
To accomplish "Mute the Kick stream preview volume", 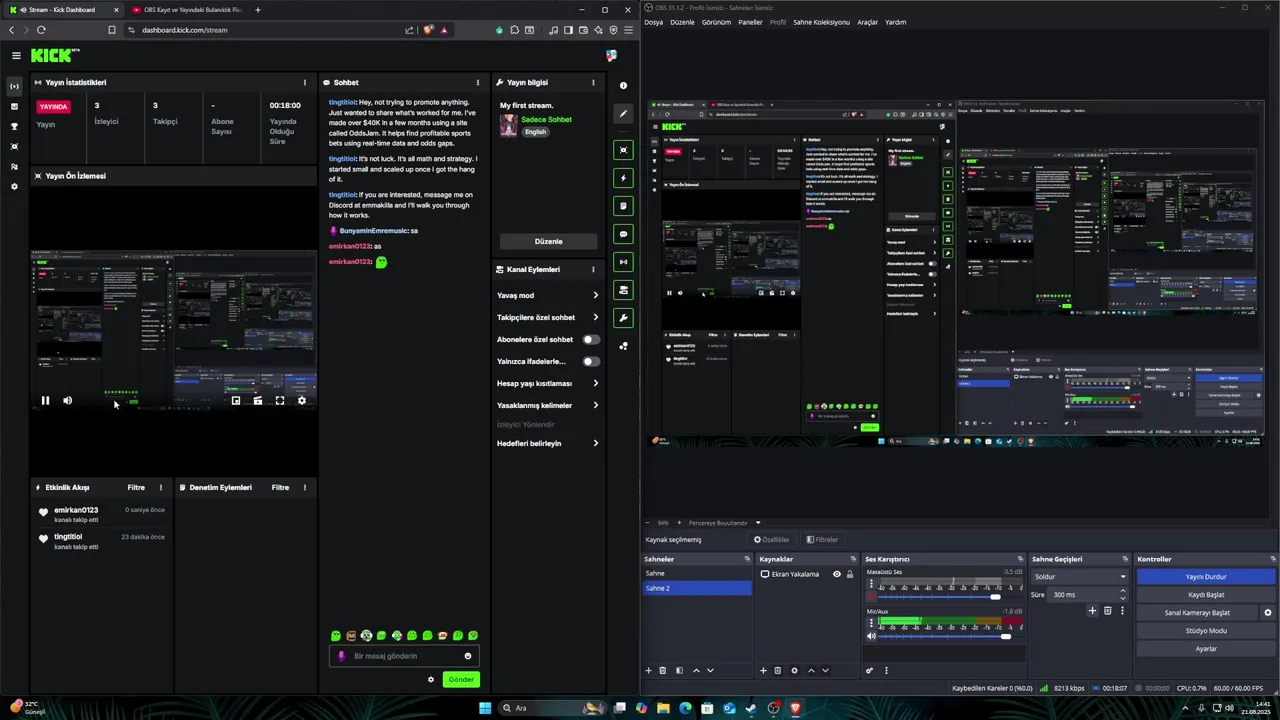I will pos(67,401).
